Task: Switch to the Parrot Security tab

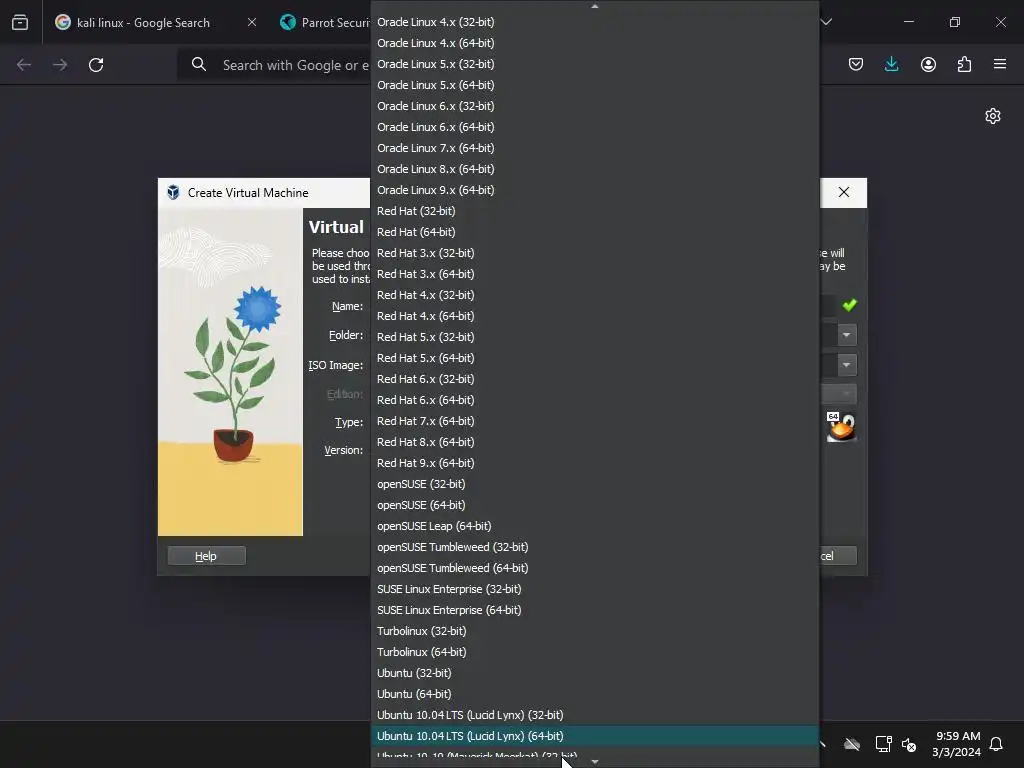Action: 325,22
